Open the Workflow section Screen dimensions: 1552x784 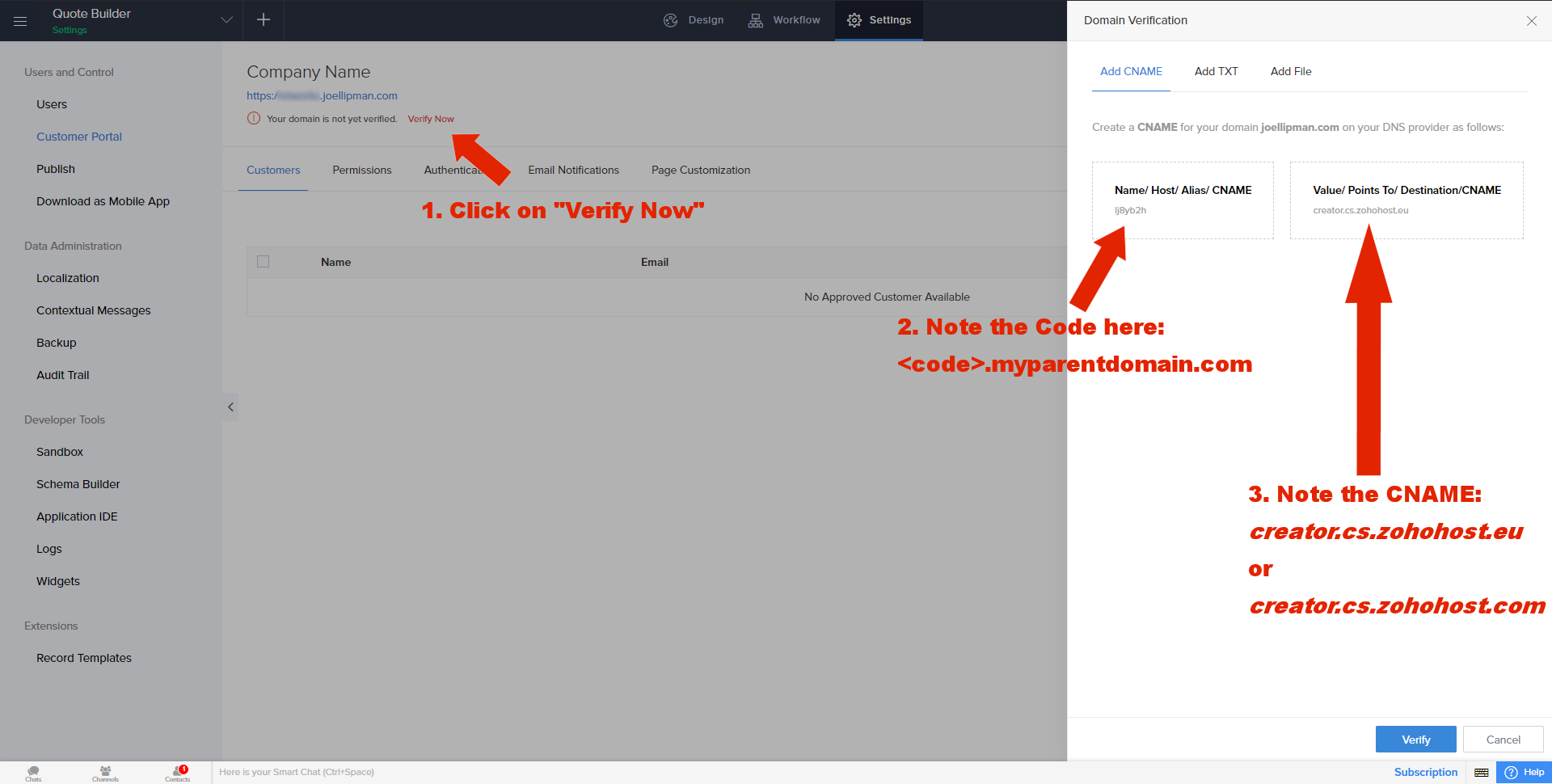(784, 20)
